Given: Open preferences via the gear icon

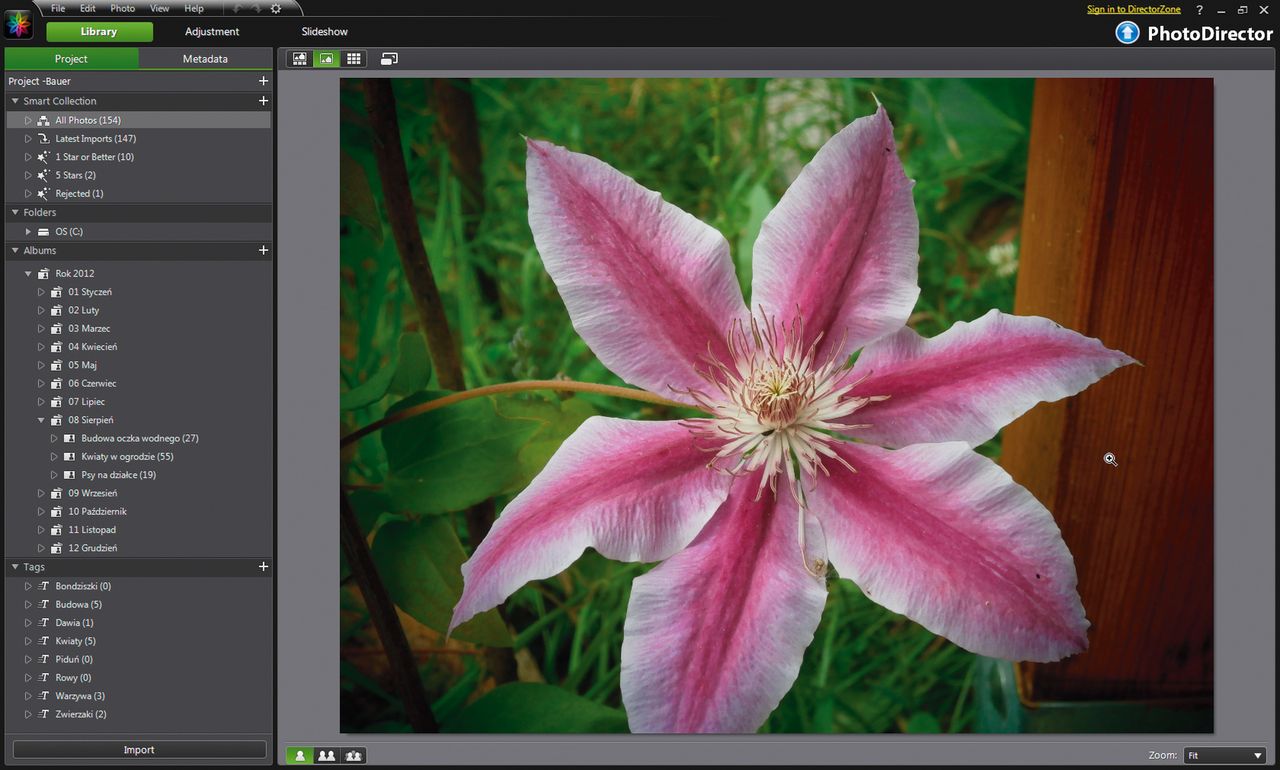Looking at the screenshot, I should (276, 8).
